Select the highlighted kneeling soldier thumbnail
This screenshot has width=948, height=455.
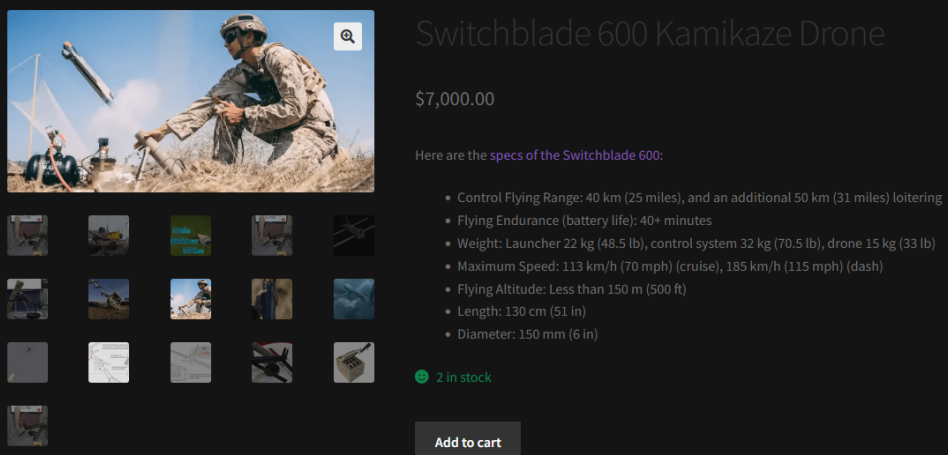[190, 299]
